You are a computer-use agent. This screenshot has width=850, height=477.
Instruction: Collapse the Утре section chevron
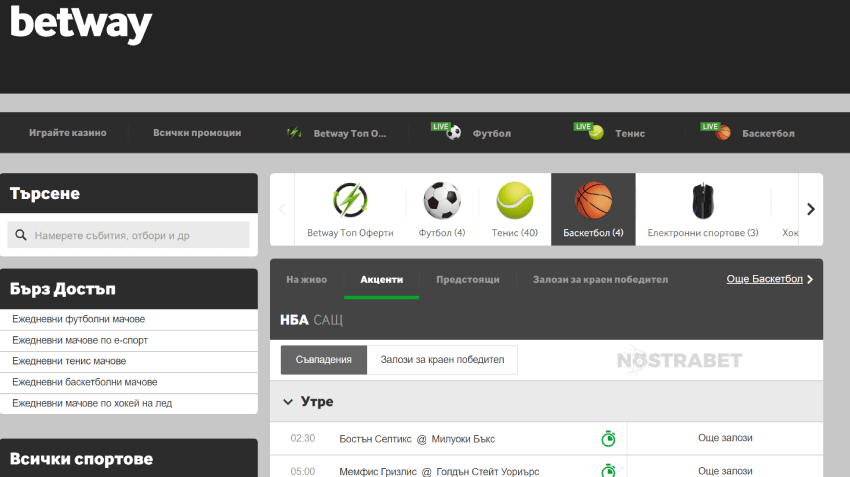coord(288,402)
